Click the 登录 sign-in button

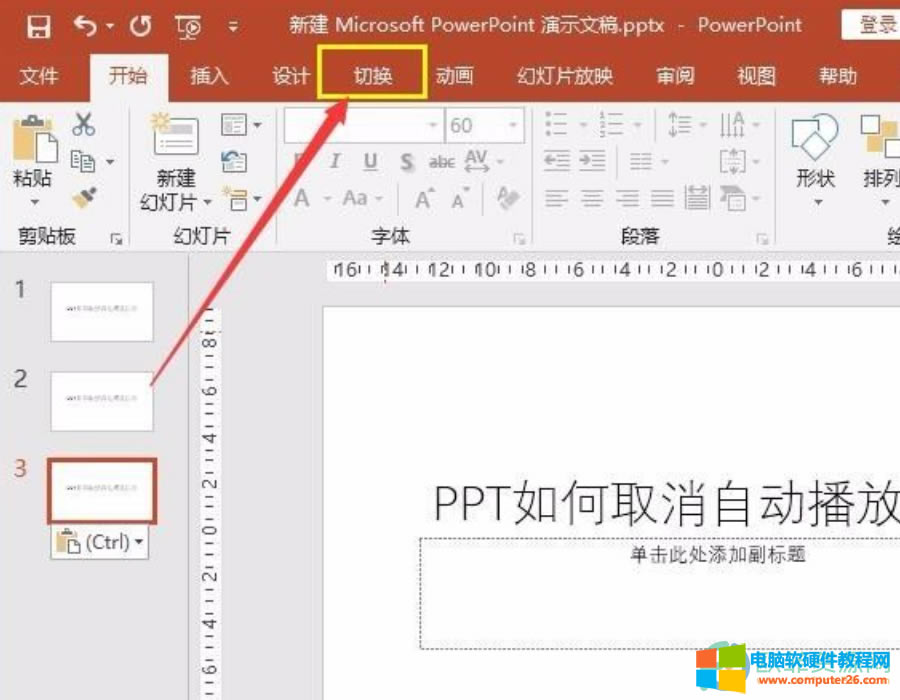[874, 25]
